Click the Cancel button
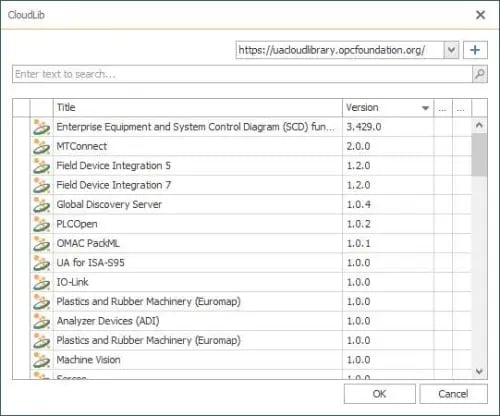This screenshot has width=500, height=416. pyautogui.click(x=453, y=394)
